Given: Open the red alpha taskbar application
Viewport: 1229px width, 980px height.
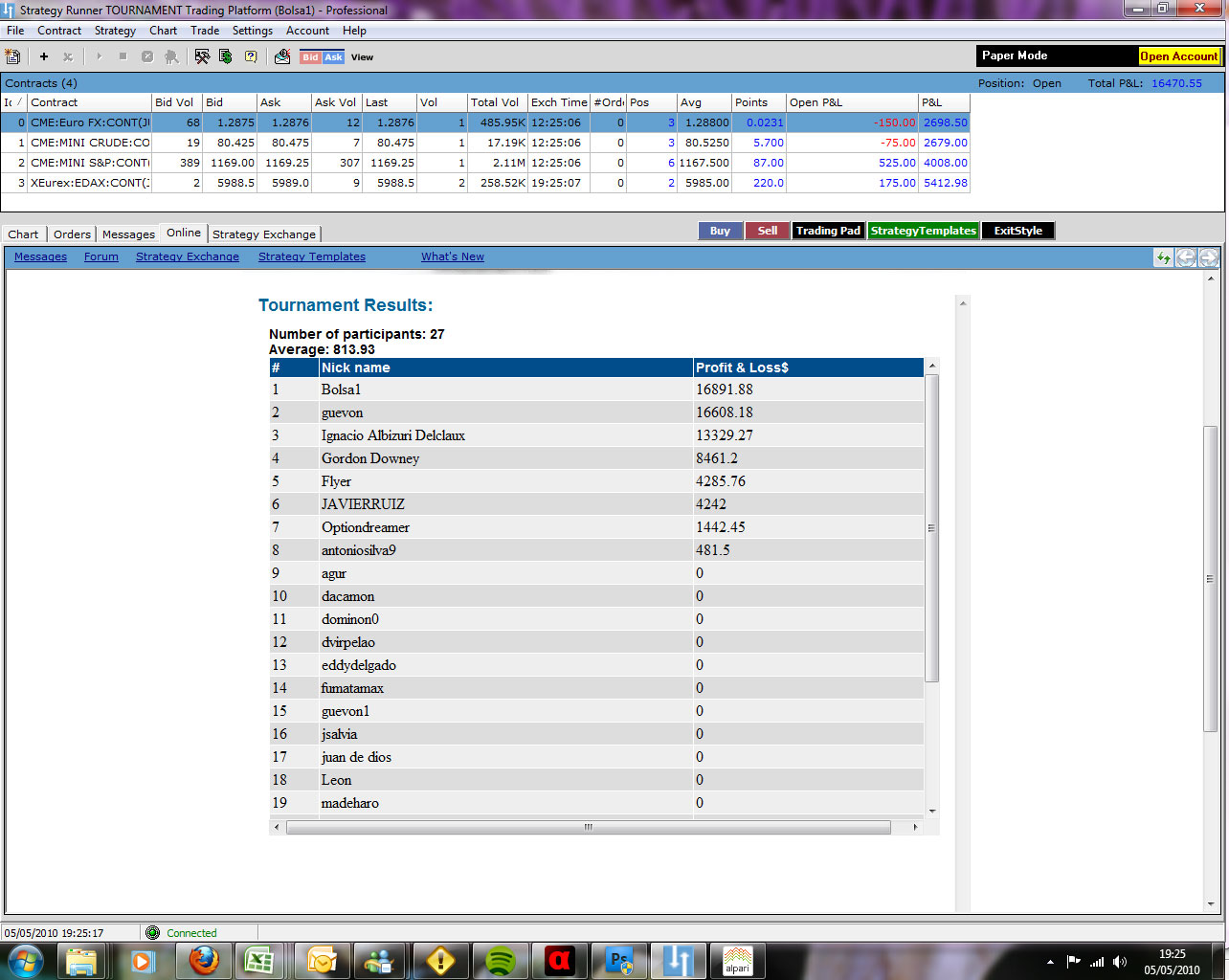Looking at the screenshot, I should click(560, 960).
